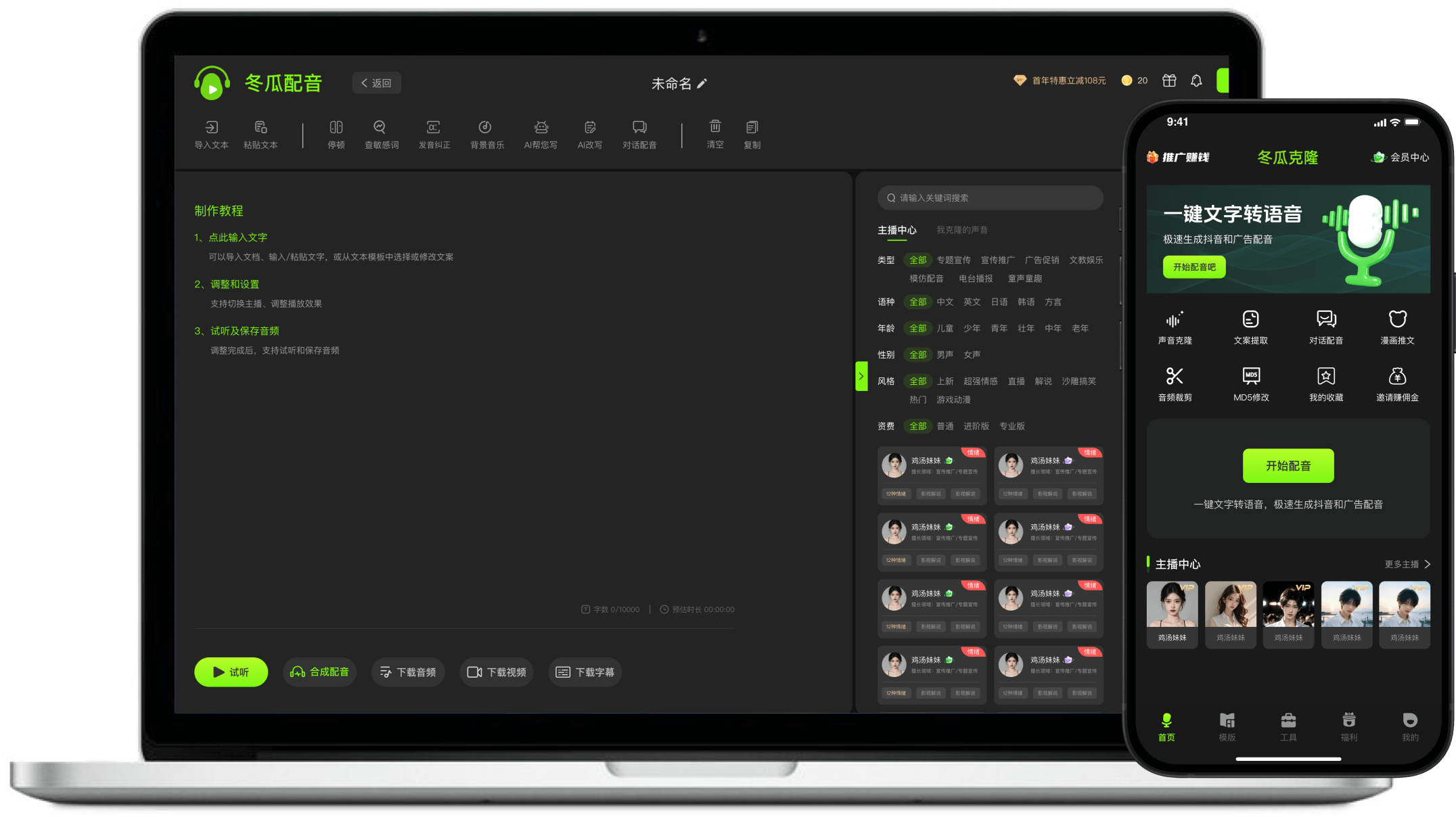Click the import text (导入文本) icon

point(211,128)
